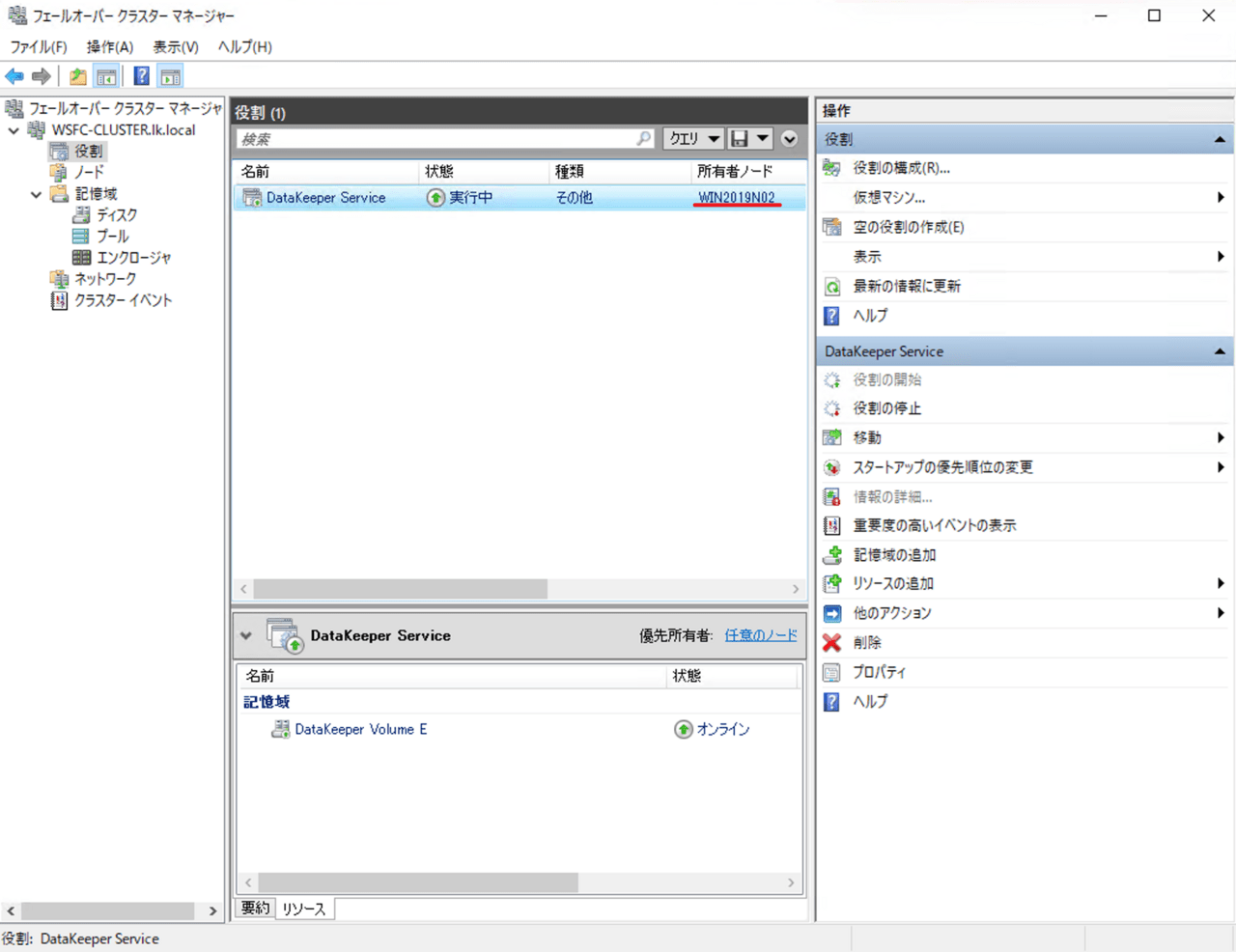Click the save query disk icon
Viewport: 1236px width, 952px height.
pos(740,139)
